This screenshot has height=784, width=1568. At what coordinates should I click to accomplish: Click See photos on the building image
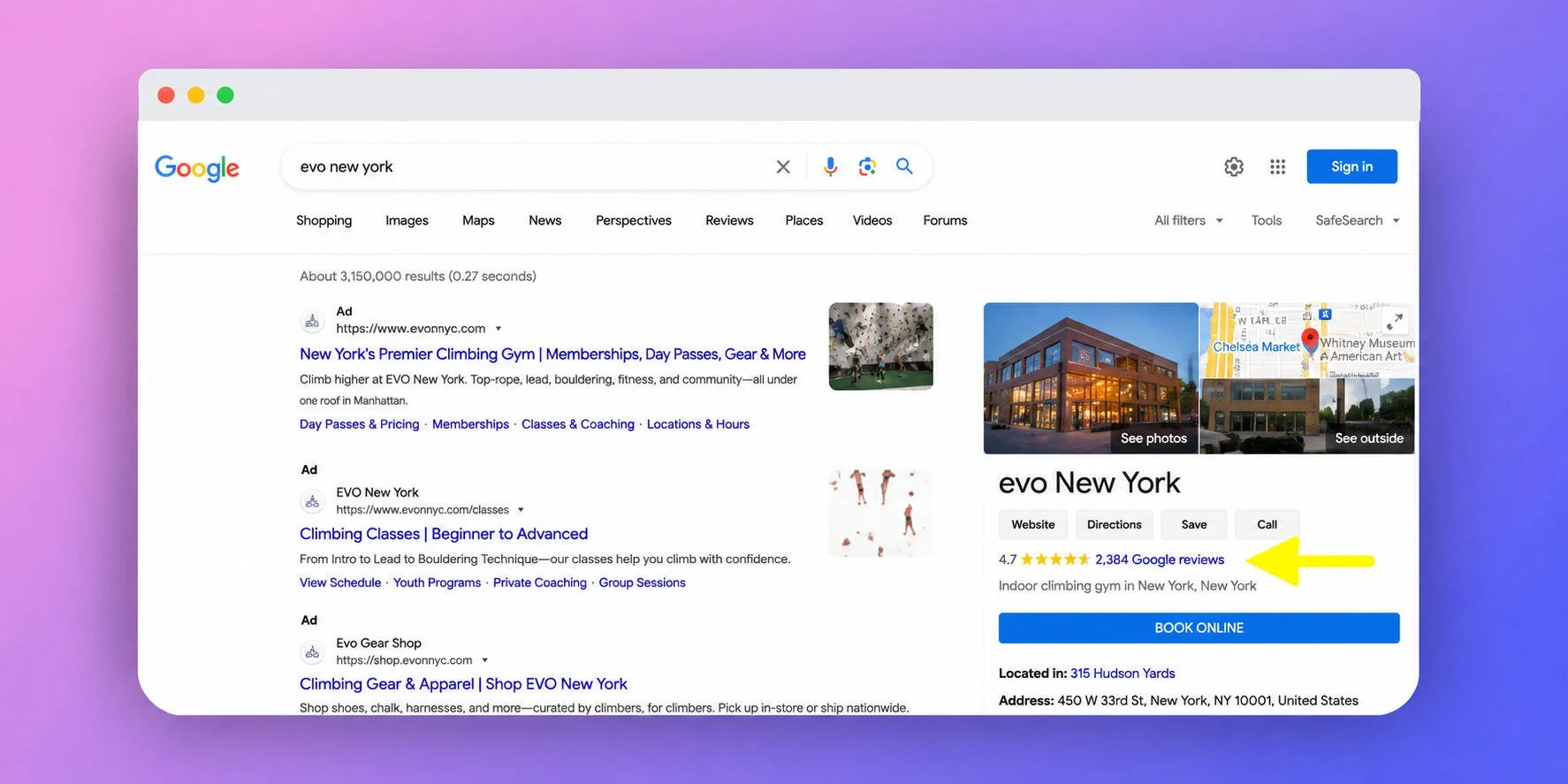(1153, 438)
